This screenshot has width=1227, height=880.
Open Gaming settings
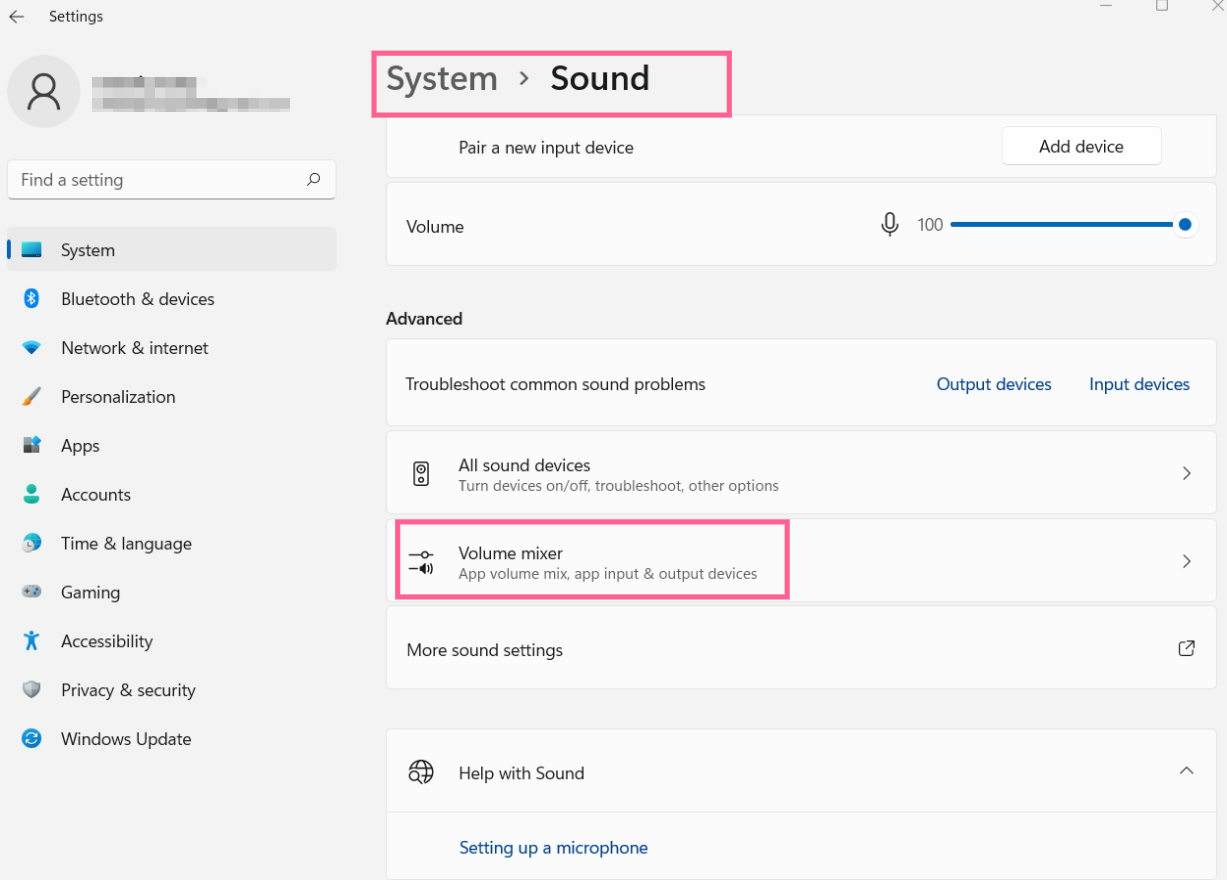coord(172,592)
